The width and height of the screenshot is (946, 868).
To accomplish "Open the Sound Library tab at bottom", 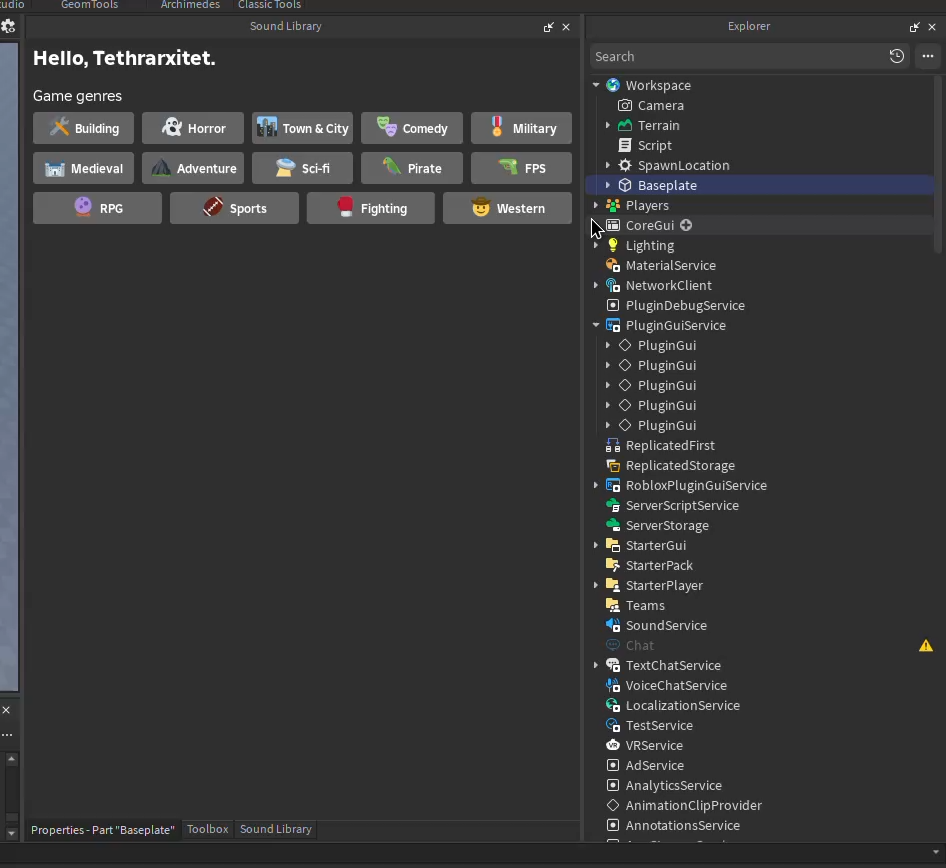I will point(275,829).
